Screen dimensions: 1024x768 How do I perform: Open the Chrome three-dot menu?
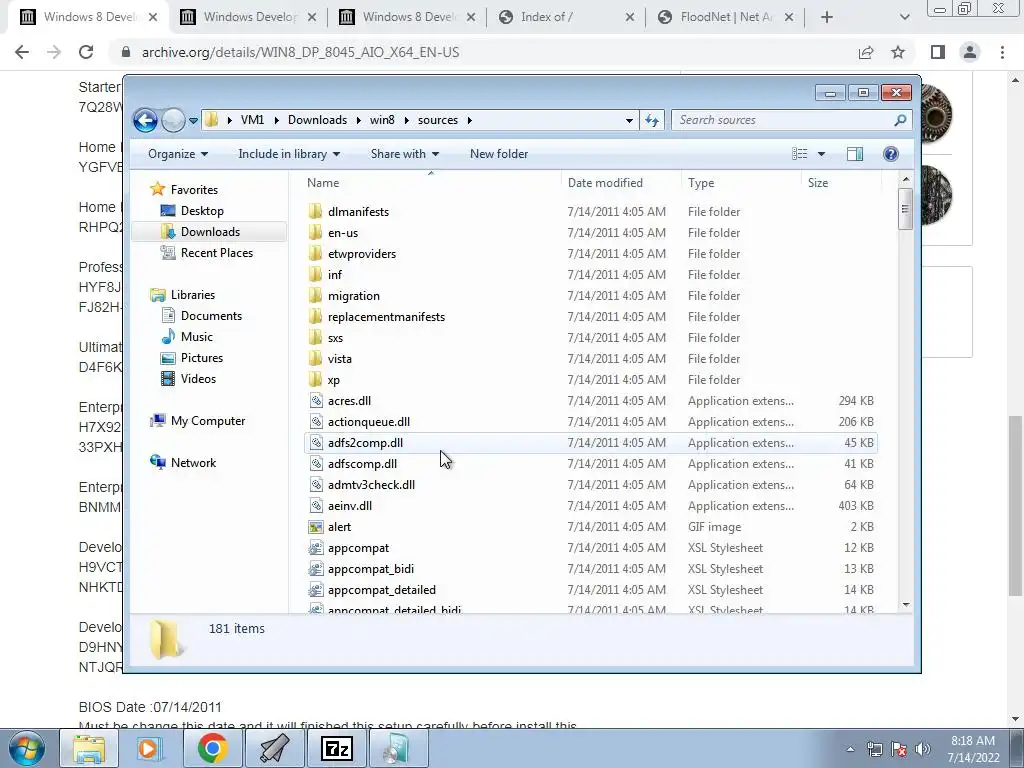pos(1002,52)
